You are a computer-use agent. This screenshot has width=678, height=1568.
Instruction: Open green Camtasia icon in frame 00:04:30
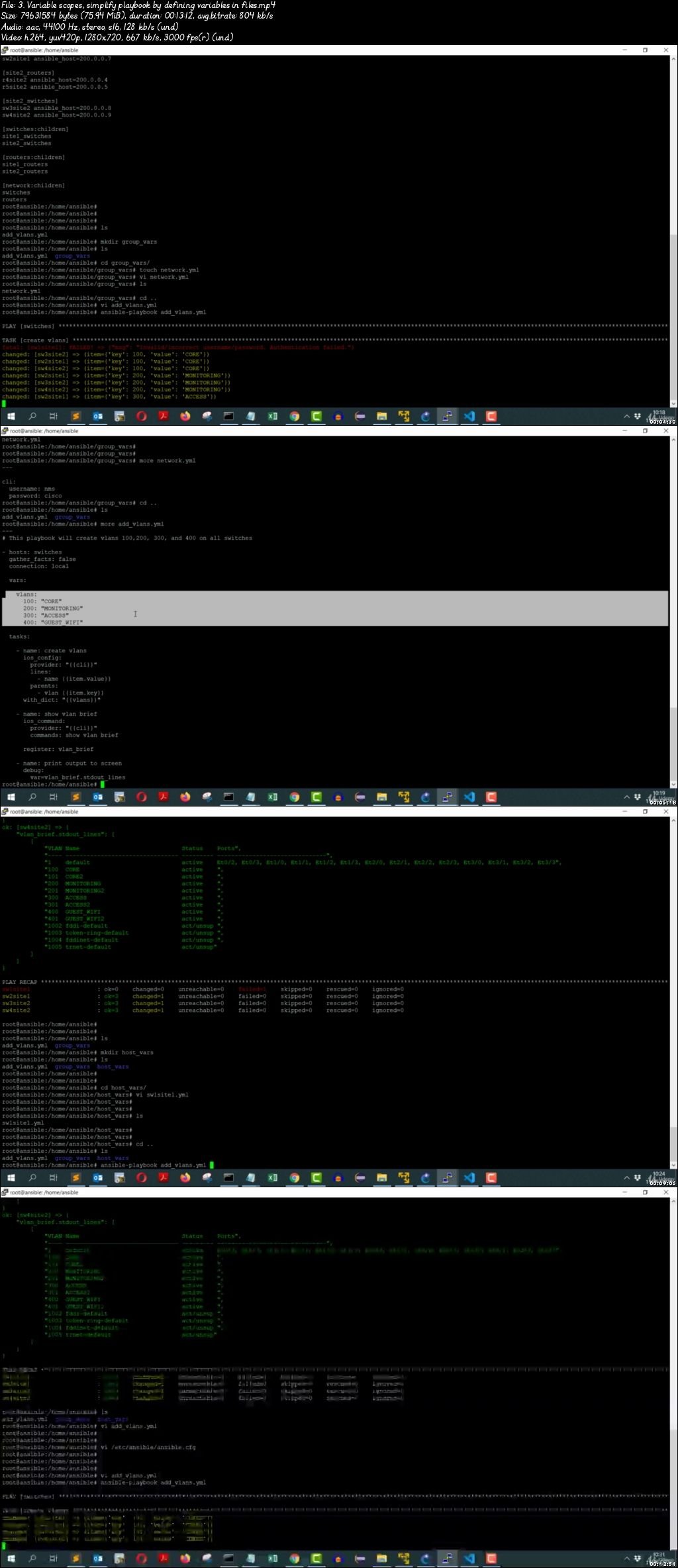pyautogui.click(x=316, y=416)
